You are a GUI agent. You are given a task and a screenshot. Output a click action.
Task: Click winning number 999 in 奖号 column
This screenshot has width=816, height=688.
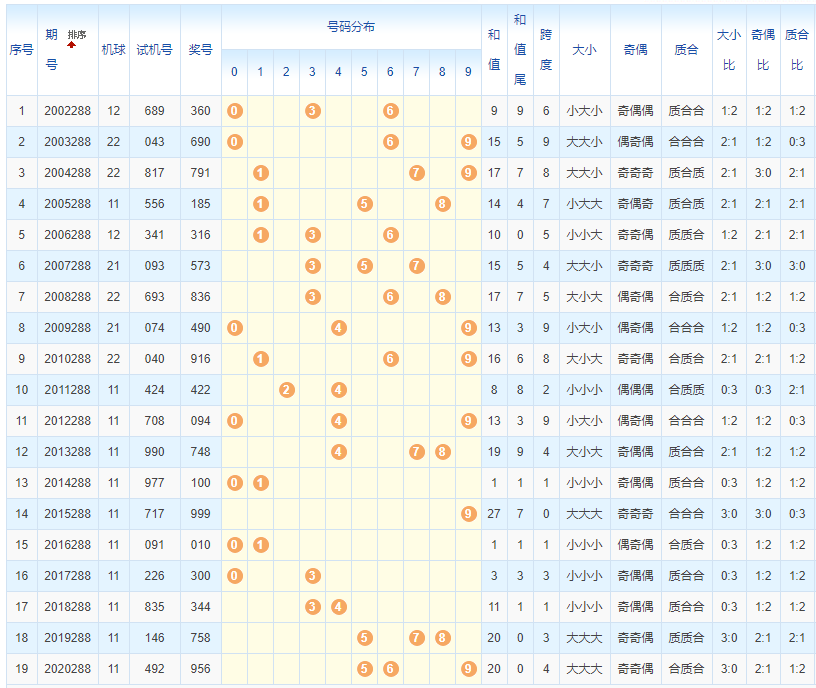tap(200, 514)
